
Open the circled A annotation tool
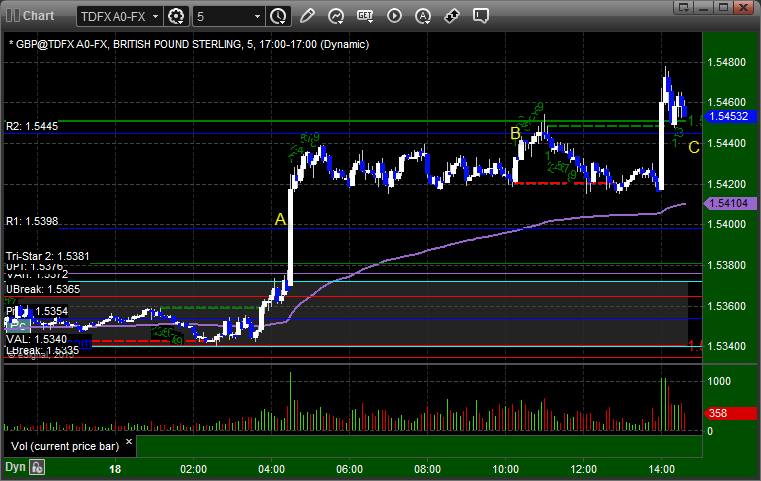tap(423, 16)
